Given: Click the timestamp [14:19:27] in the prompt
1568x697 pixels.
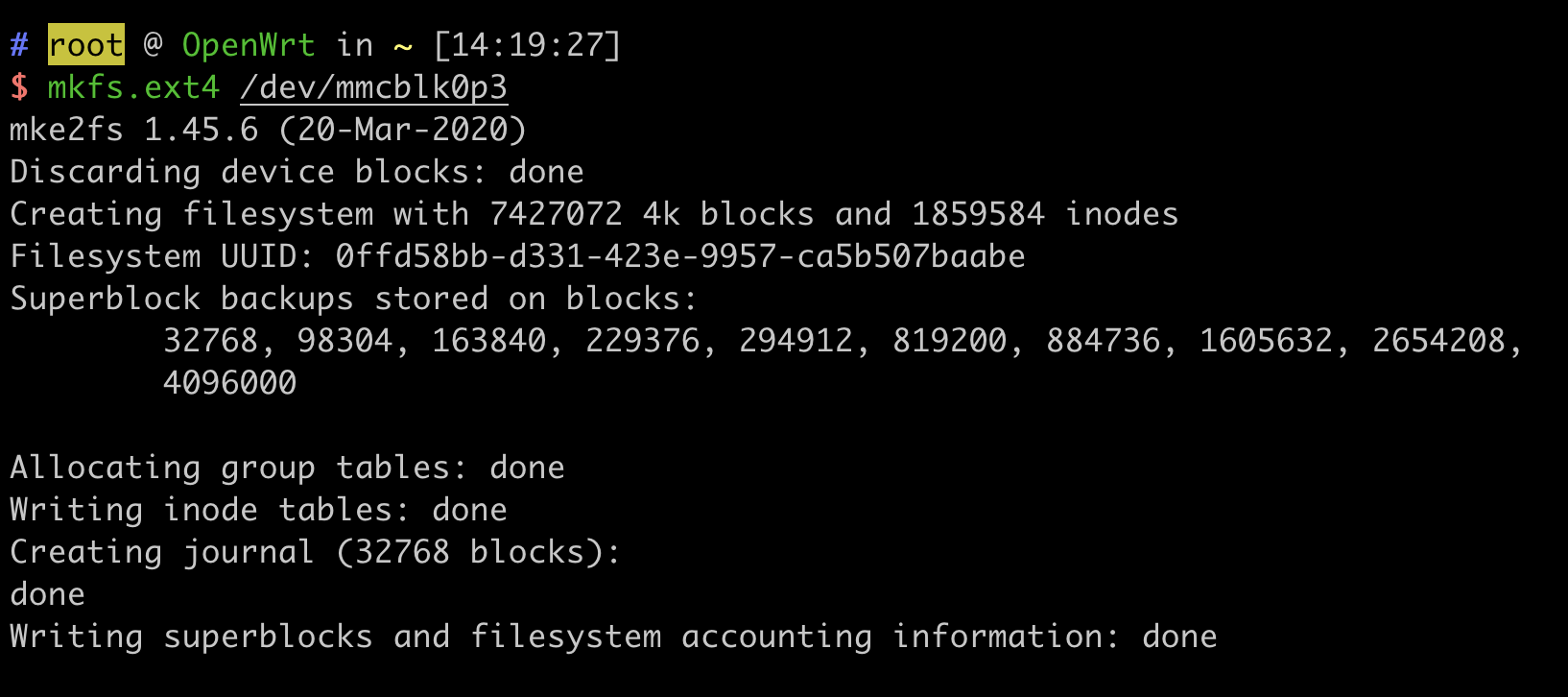Looking at the screenshot, I should pos(527,45).
